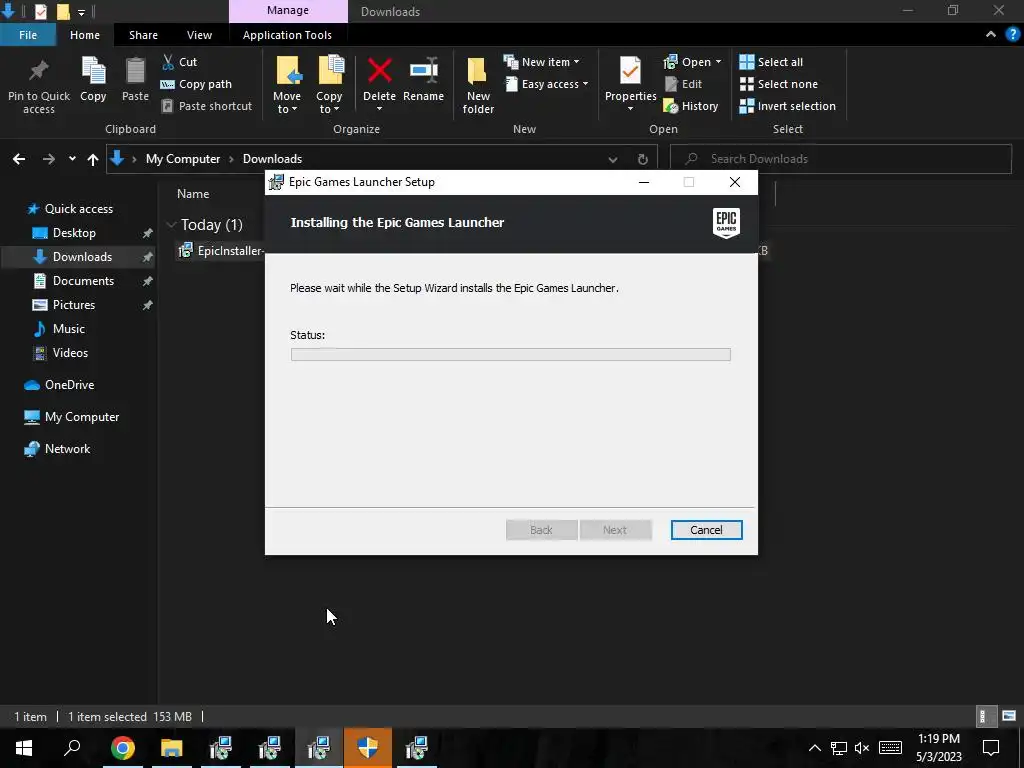
Task: Cancel the Epic Games Launcher setup
Action: click(706, 530)
